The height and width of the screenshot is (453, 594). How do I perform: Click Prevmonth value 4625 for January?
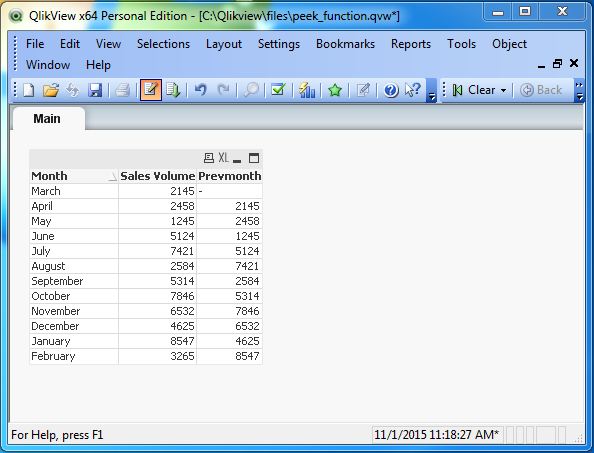coord(230,341)
